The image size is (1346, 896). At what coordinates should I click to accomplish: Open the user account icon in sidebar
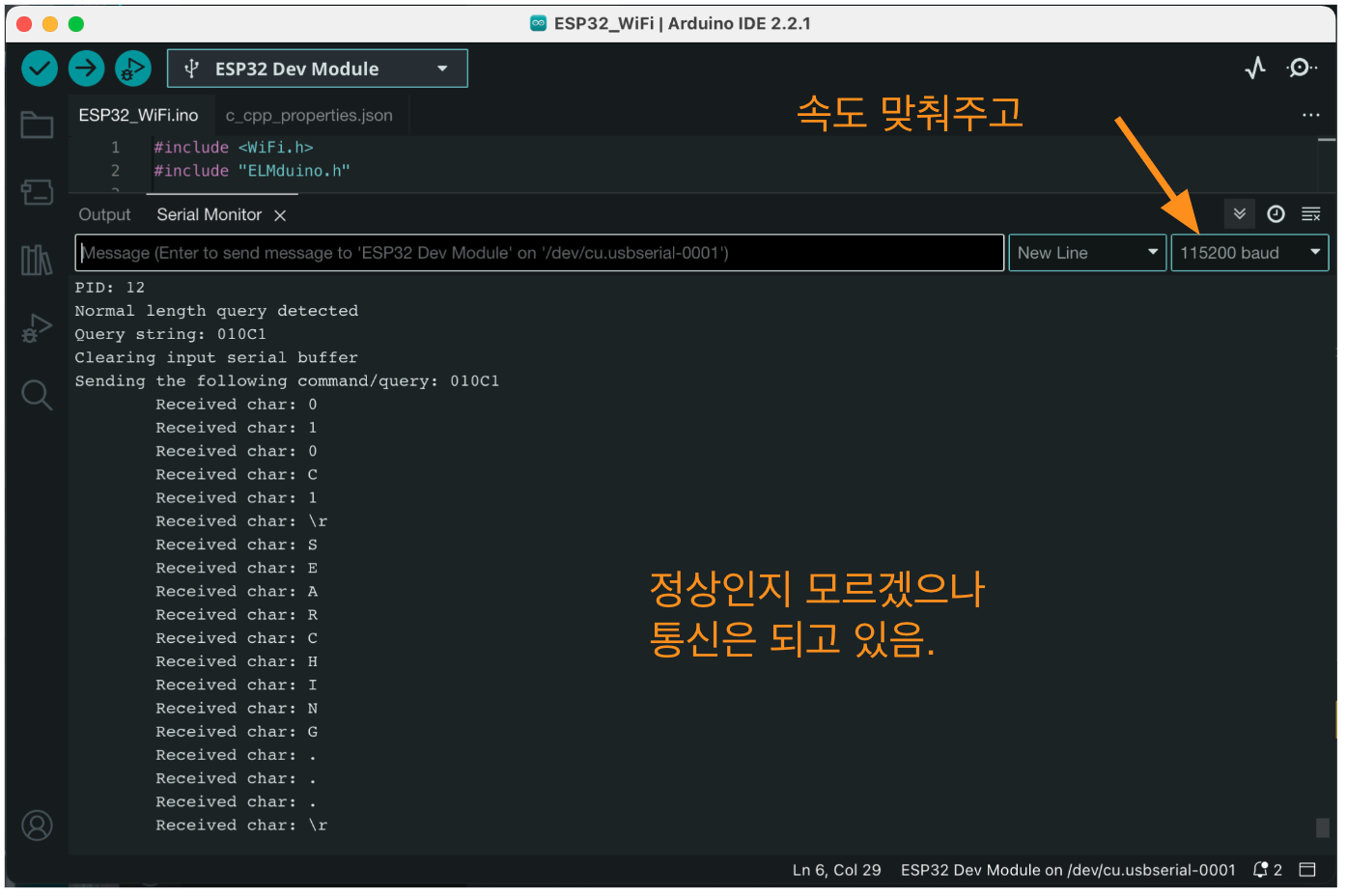[37, 826]
